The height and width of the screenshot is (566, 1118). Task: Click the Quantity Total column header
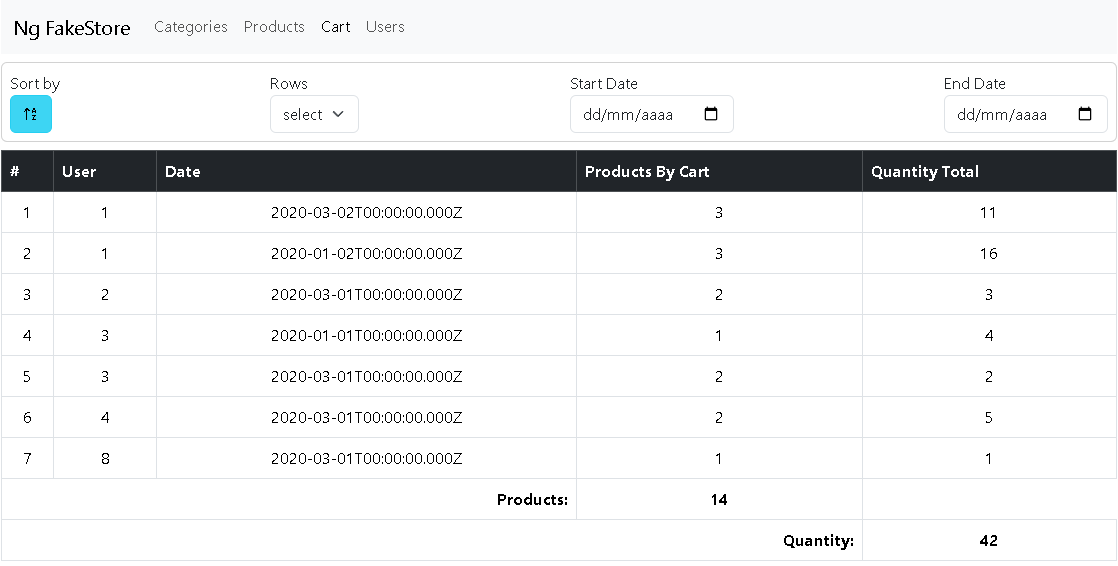click(x=925, y=172)
